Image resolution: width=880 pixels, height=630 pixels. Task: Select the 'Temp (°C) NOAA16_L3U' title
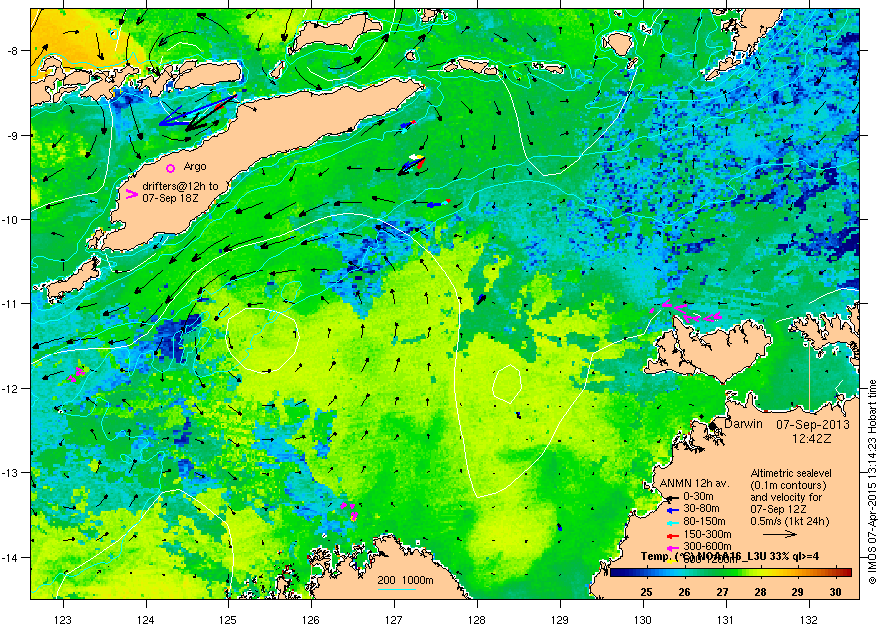tap(729, 557)
